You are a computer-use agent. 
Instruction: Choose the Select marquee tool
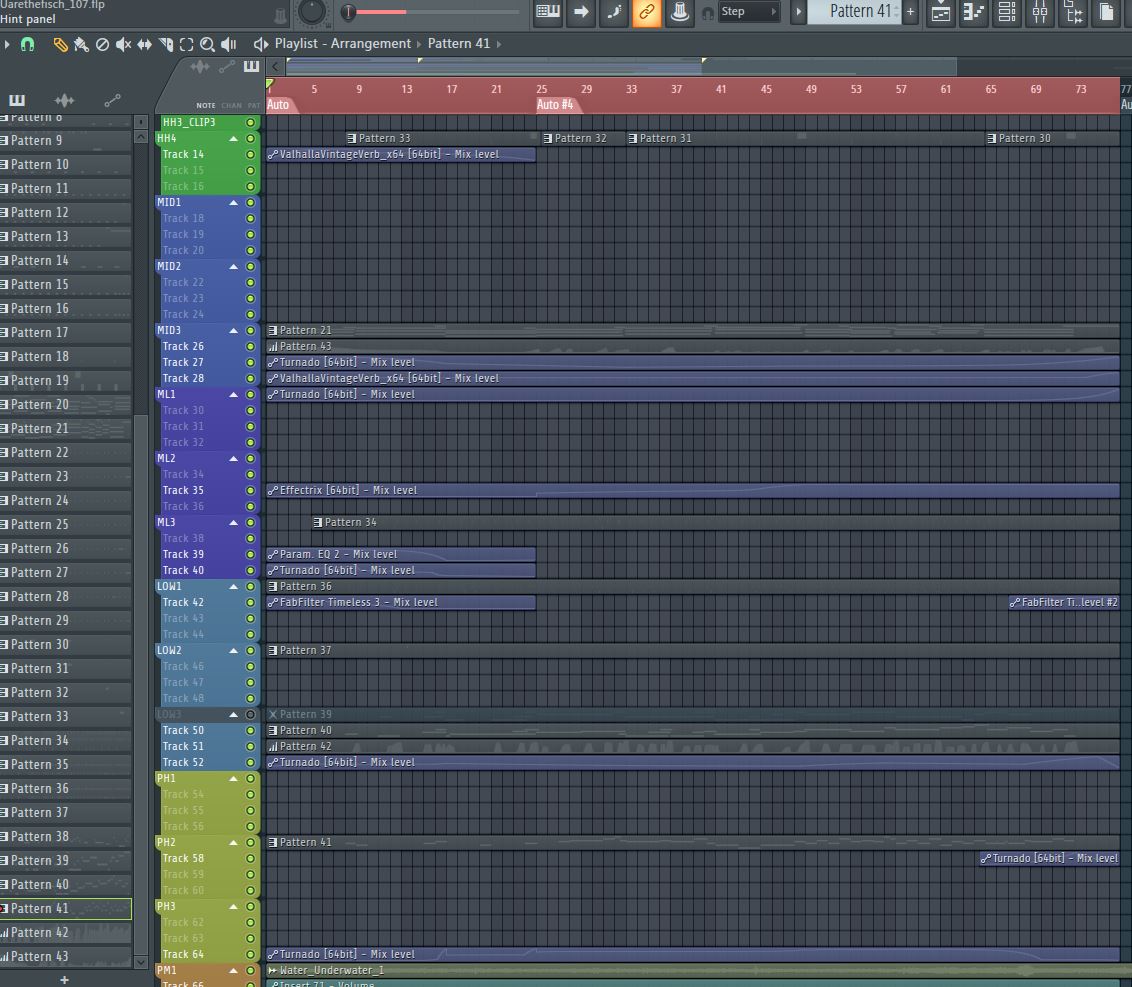point(186,45)
